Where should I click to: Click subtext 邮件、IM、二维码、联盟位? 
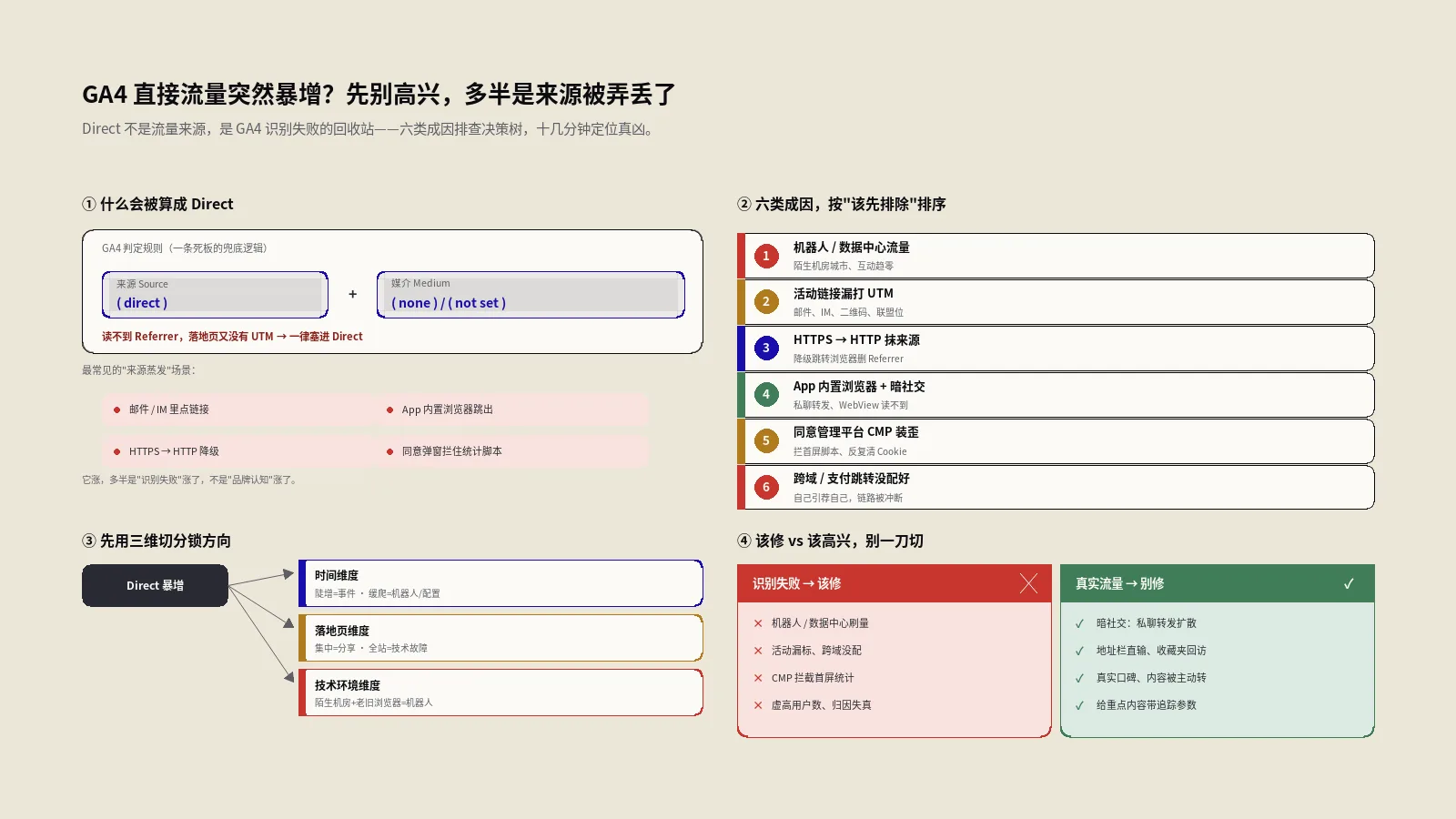tap(848, 312)
